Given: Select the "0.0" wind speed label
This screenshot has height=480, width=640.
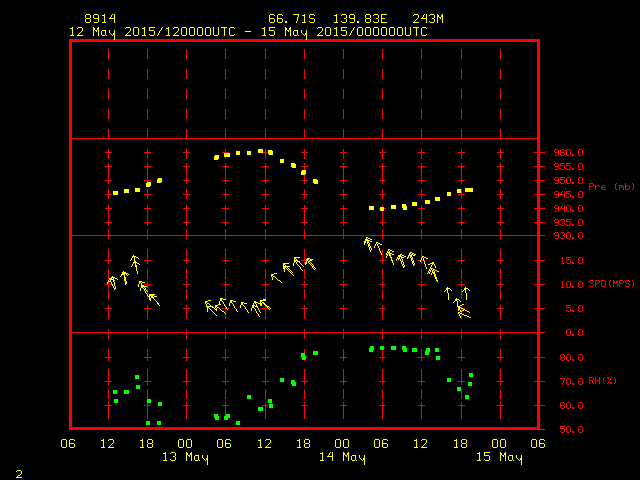Looking at the screenshot, I should point(574,333).
